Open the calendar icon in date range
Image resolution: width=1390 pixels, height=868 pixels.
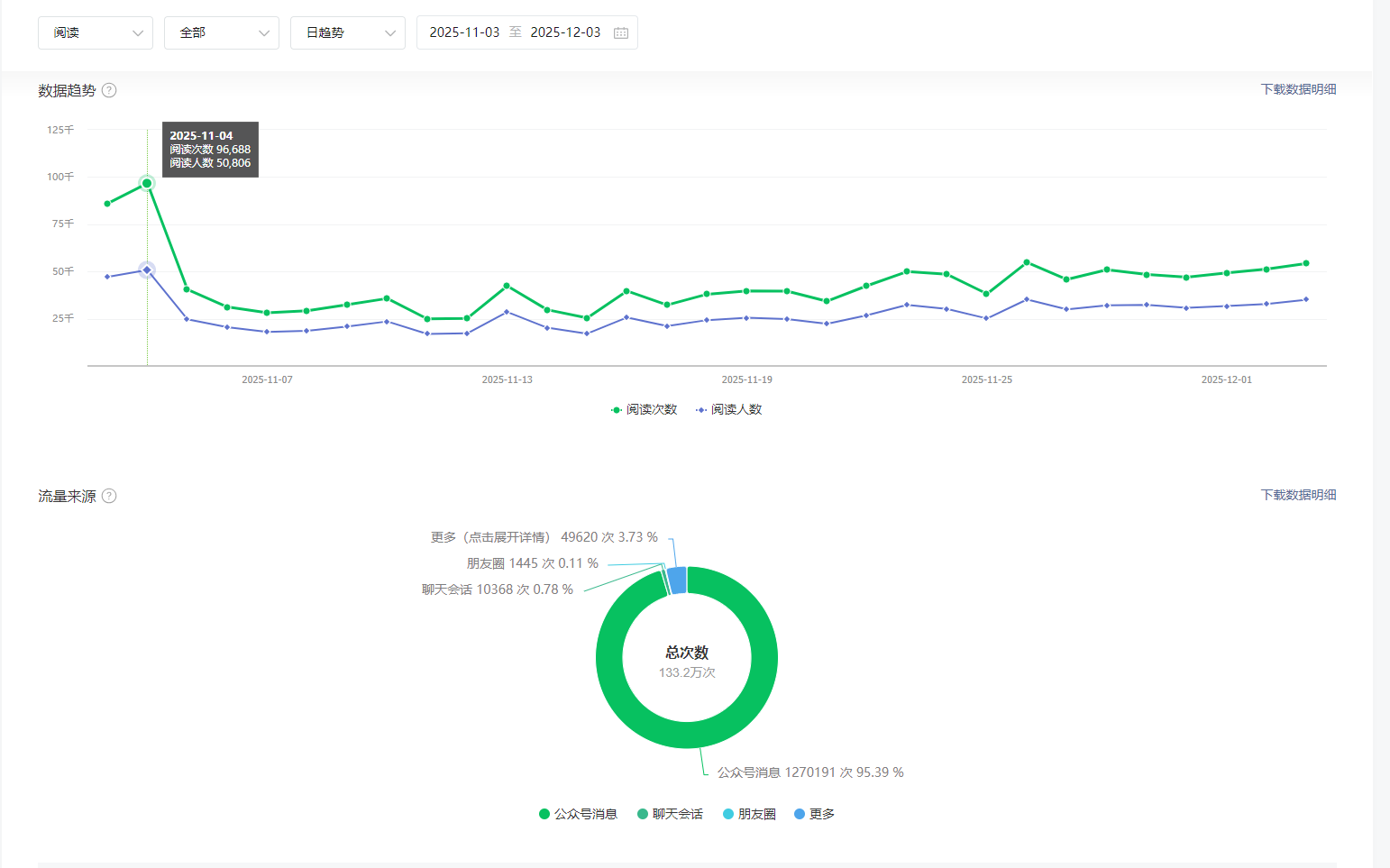[x=621, y=33]
